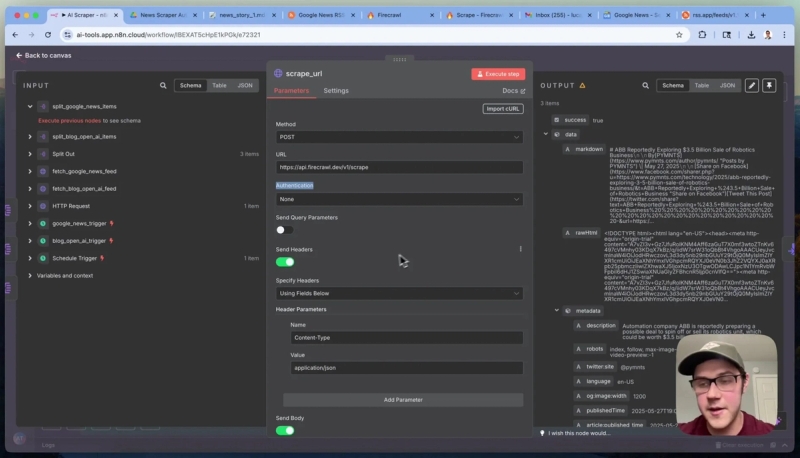800x458 pixels.
Task: Switch to the Inbox Gmail browser tab
Action: pyautogui.click(x=558, y=15)
